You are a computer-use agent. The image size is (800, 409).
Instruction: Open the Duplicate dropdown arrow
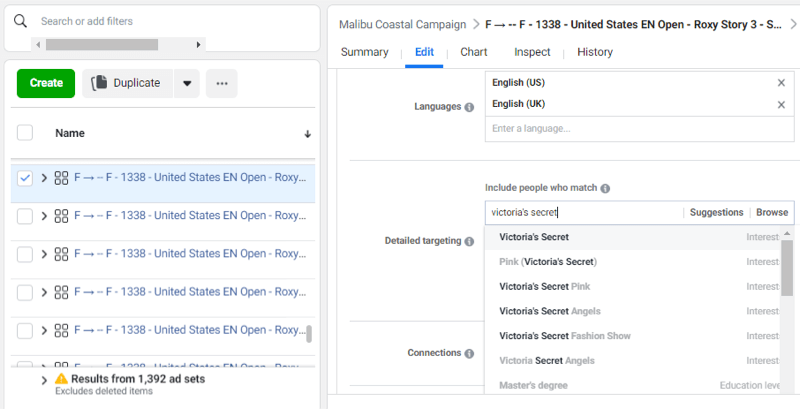186,83
